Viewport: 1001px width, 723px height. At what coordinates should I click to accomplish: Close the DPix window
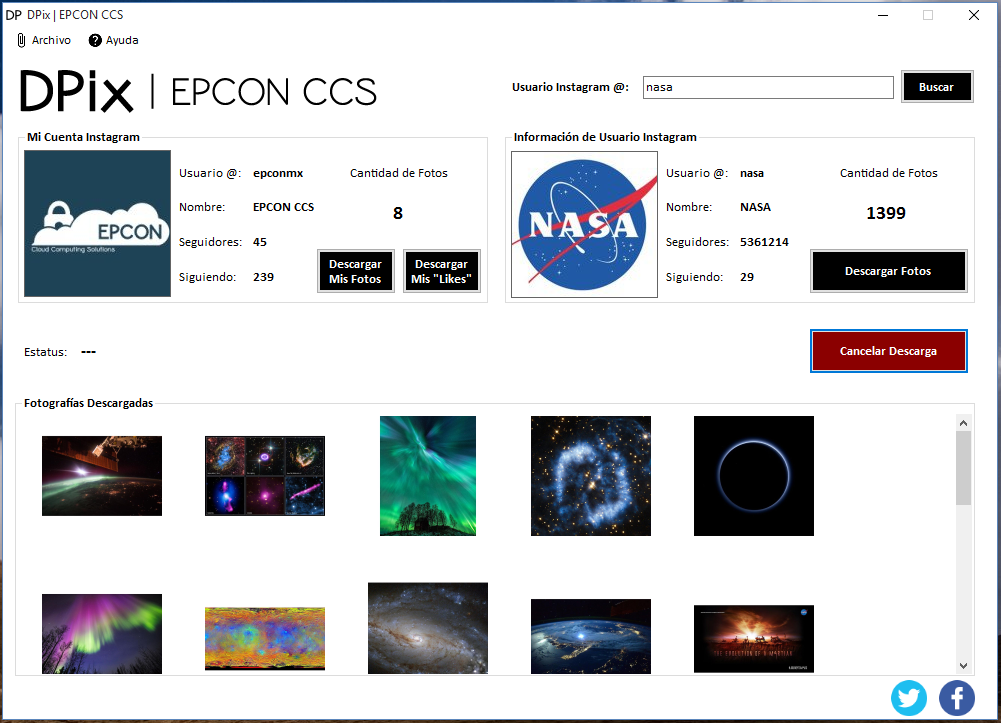coord(974,15)
